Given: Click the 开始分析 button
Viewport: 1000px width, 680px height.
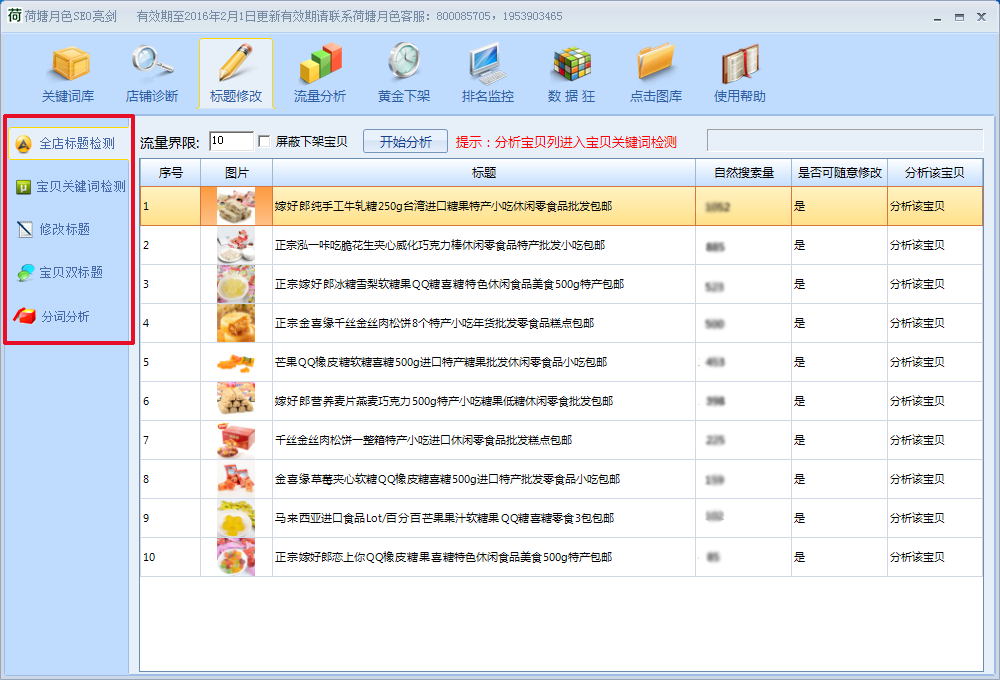Looking at the screenshot, I should pos(404,140).
